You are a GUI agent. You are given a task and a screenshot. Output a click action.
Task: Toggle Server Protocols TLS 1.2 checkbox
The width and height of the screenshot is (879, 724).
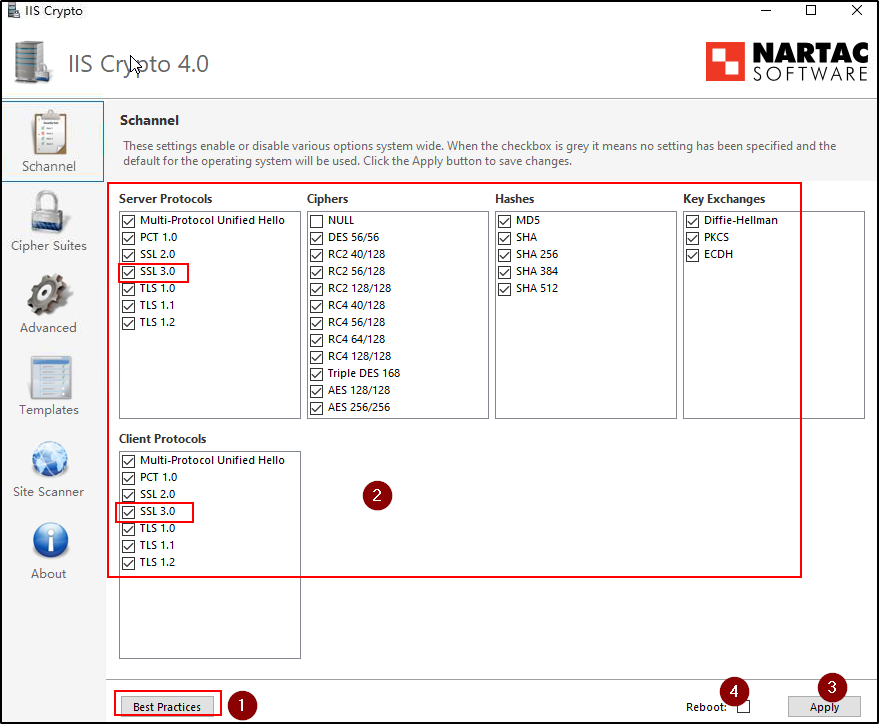point(128,323)
